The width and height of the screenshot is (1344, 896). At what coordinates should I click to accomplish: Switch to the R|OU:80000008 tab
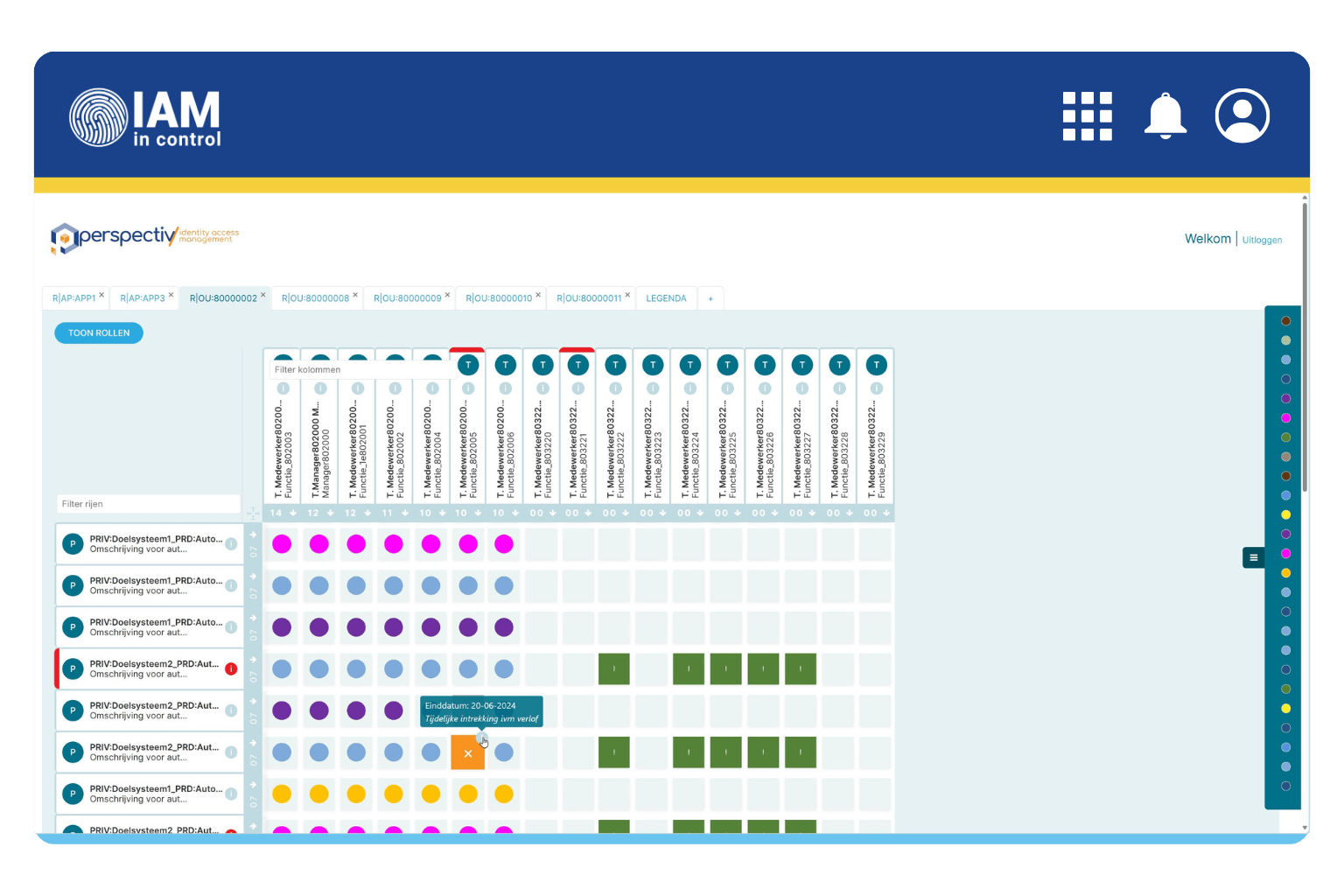point(315,298)
